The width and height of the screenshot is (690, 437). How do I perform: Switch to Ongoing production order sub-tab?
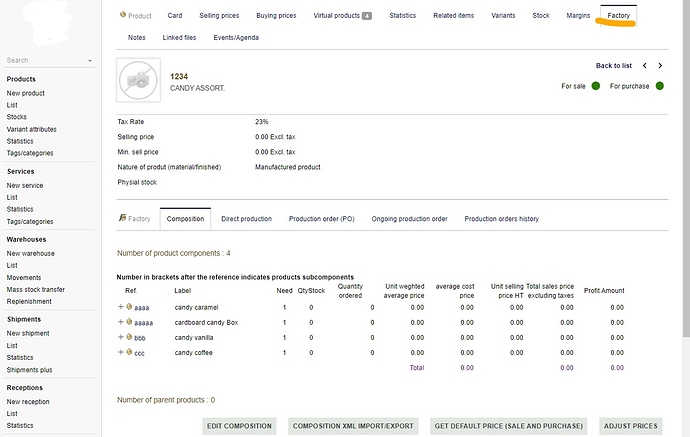pos(409,219)
